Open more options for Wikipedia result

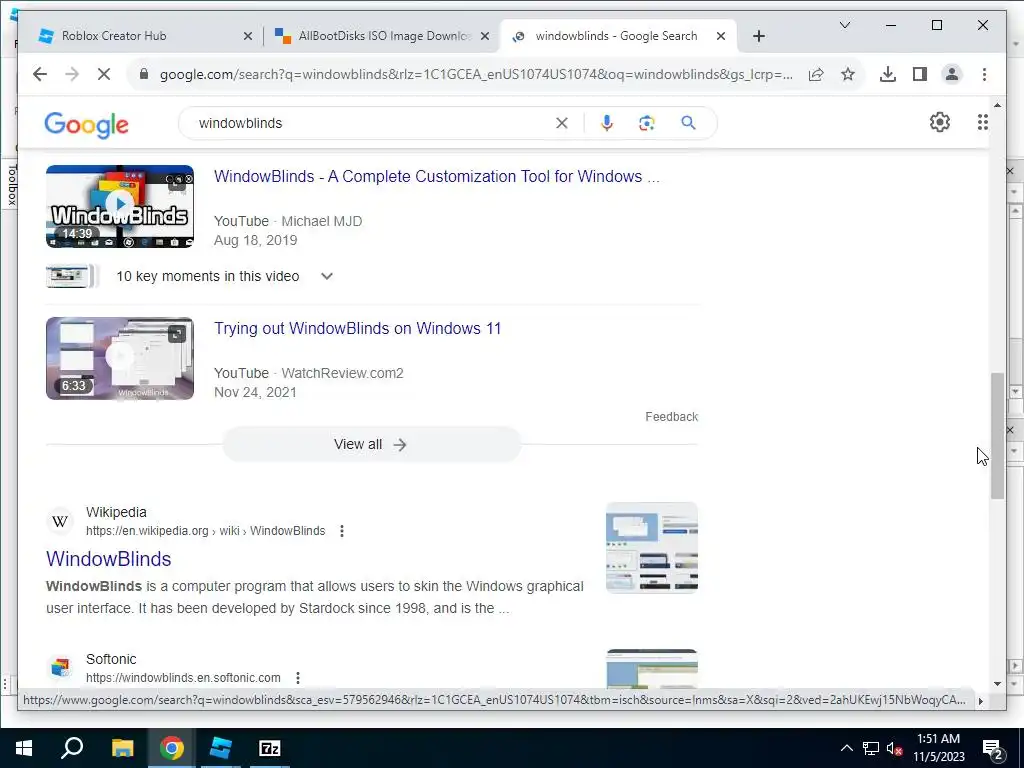click(x=342, y=531)
